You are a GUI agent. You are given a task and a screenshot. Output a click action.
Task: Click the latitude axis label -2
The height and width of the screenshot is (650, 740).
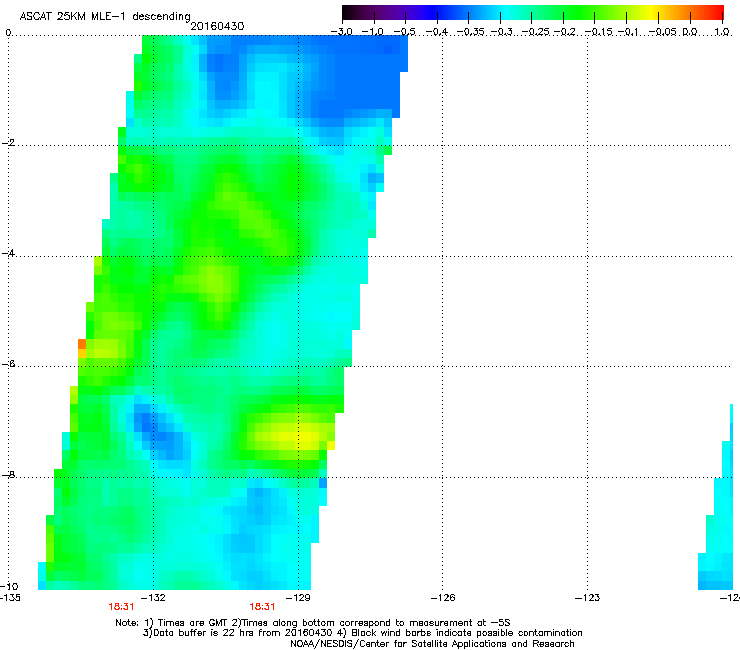point(8,143)
